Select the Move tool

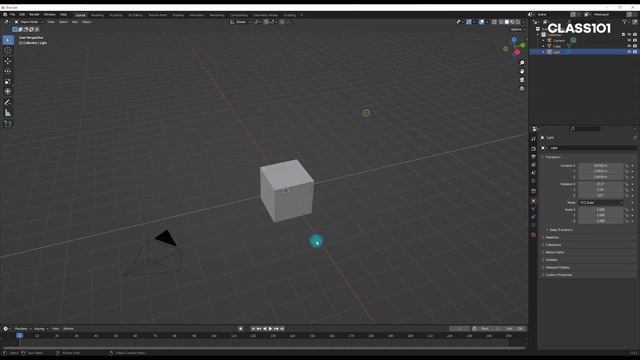8,61
